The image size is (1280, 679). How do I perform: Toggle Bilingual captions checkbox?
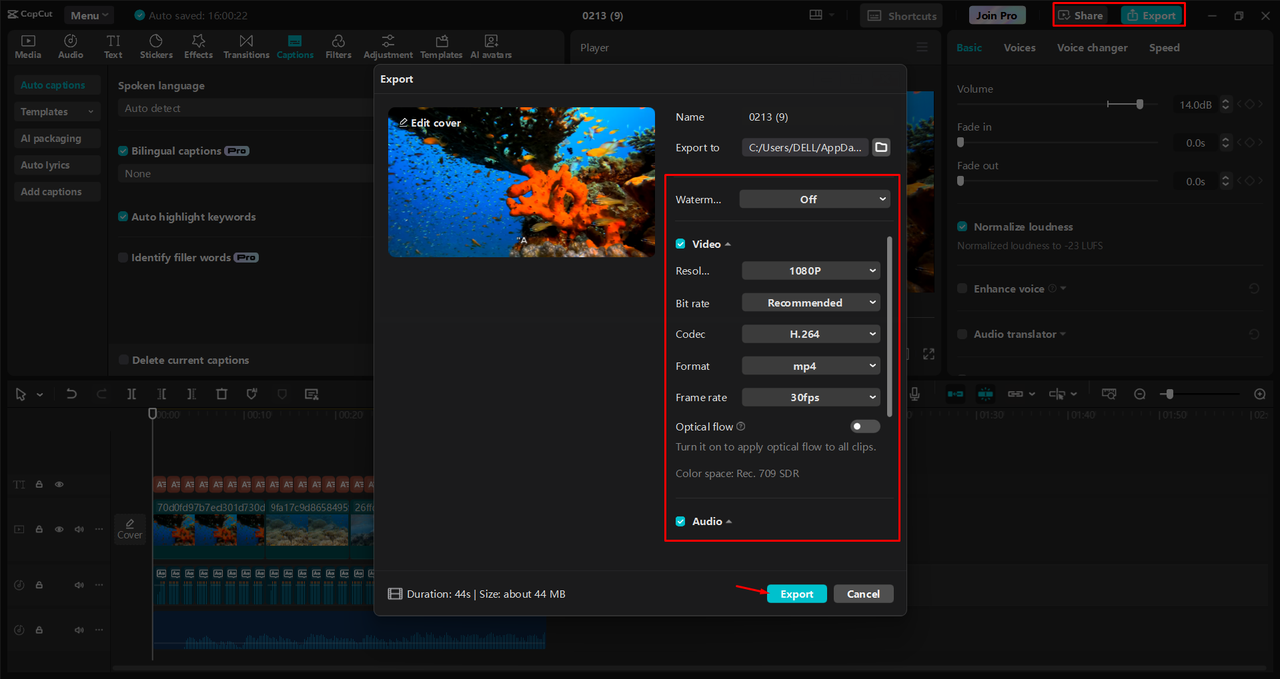click(123, 151)
